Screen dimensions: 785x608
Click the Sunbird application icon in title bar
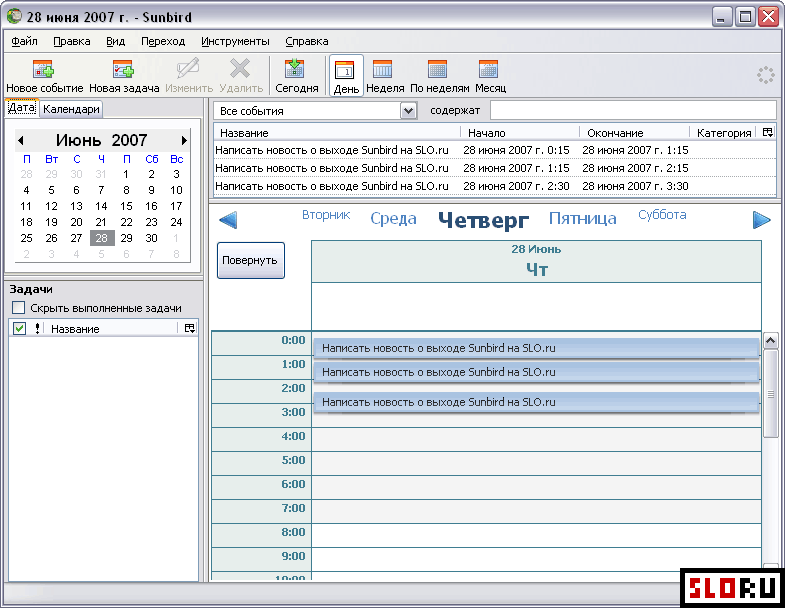click(14, 16)
